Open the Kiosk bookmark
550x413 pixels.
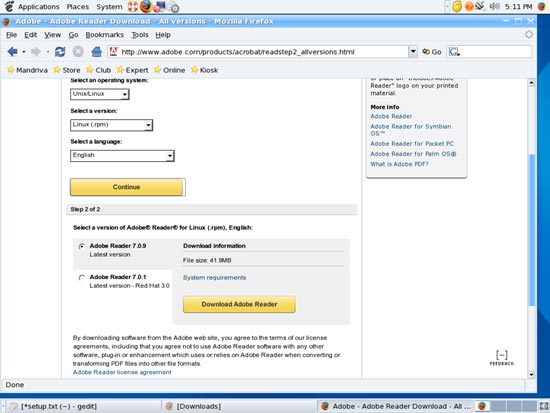point(204,70)
